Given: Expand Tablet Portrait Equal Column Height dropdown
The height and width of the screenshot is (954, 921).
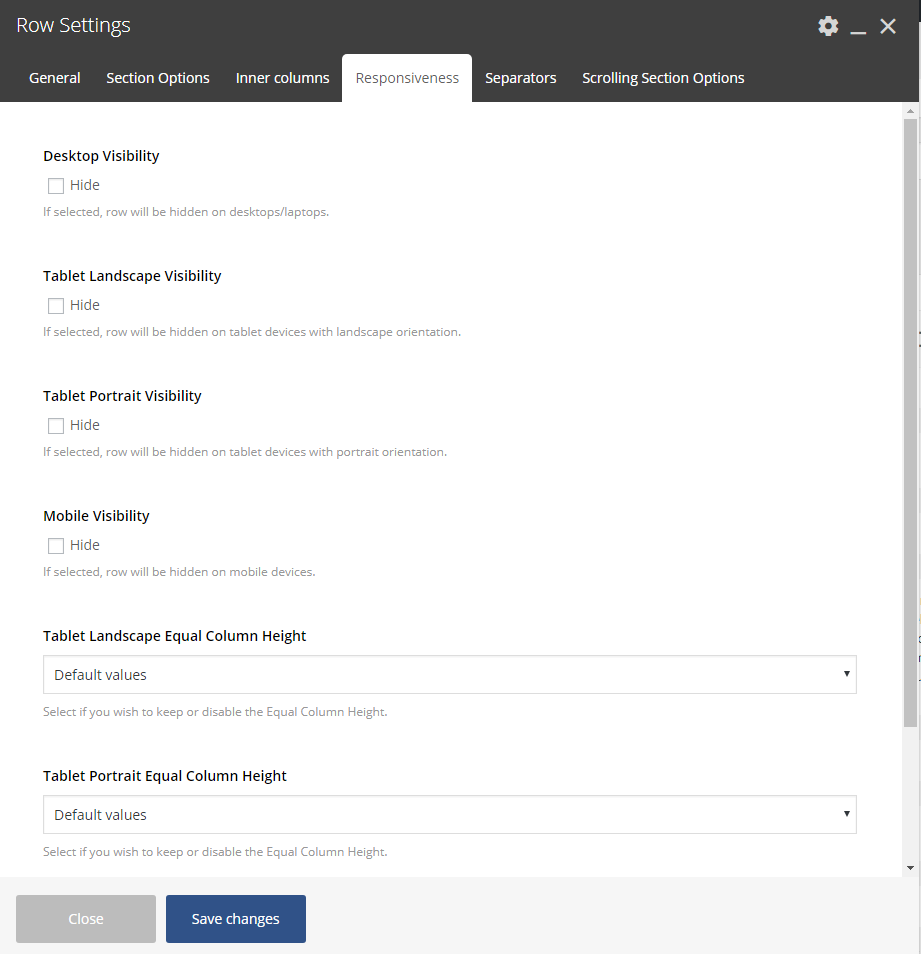Looking at the screenshot, I should [x=449, y=815].
